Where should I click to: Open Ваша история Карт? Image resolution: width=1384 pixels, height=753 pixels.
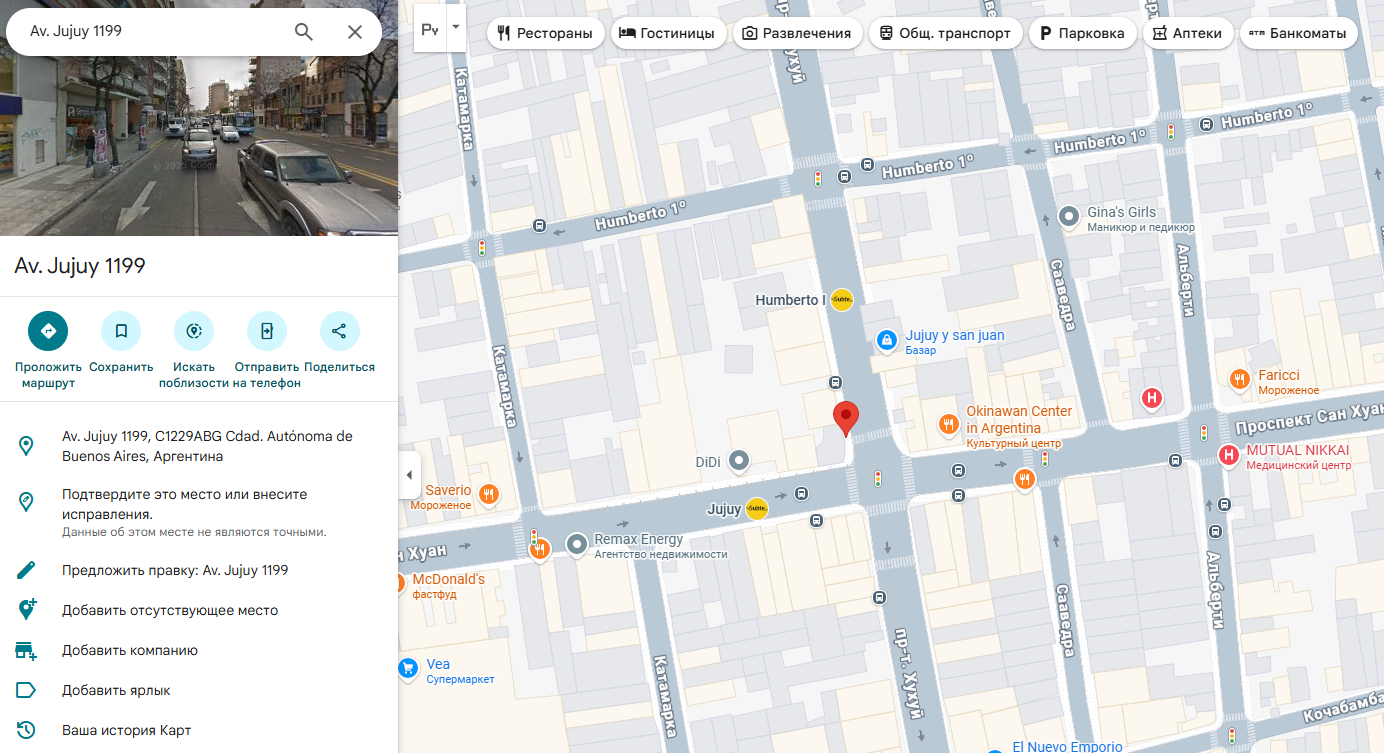pos(126,730)
